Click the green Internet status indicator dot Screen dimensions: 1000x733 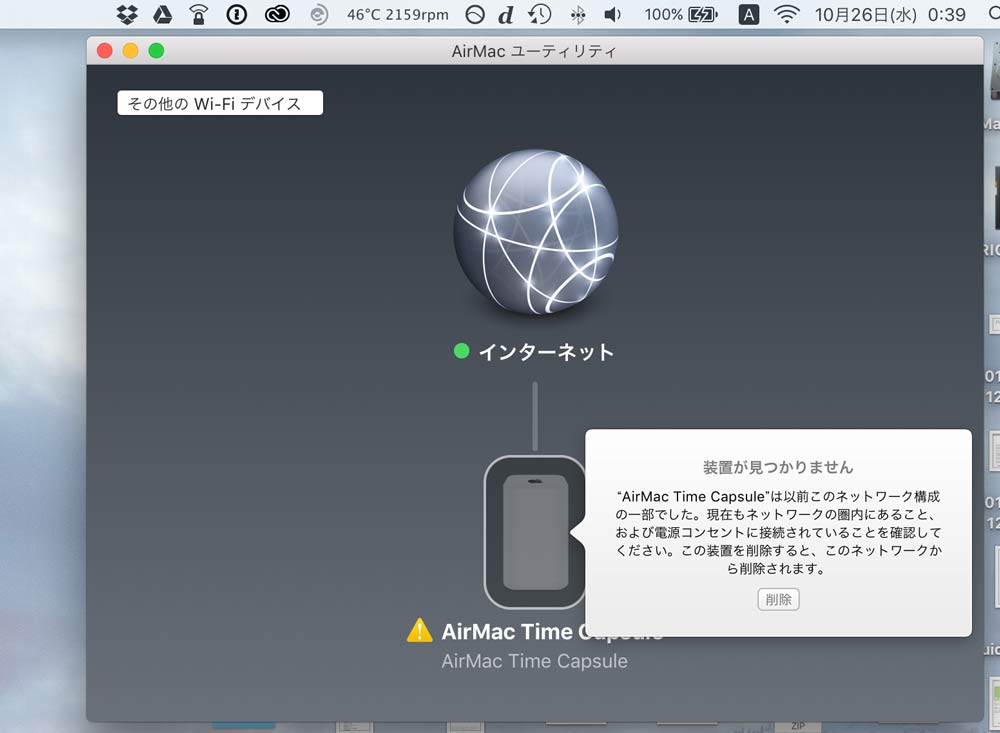coord(461,350)
